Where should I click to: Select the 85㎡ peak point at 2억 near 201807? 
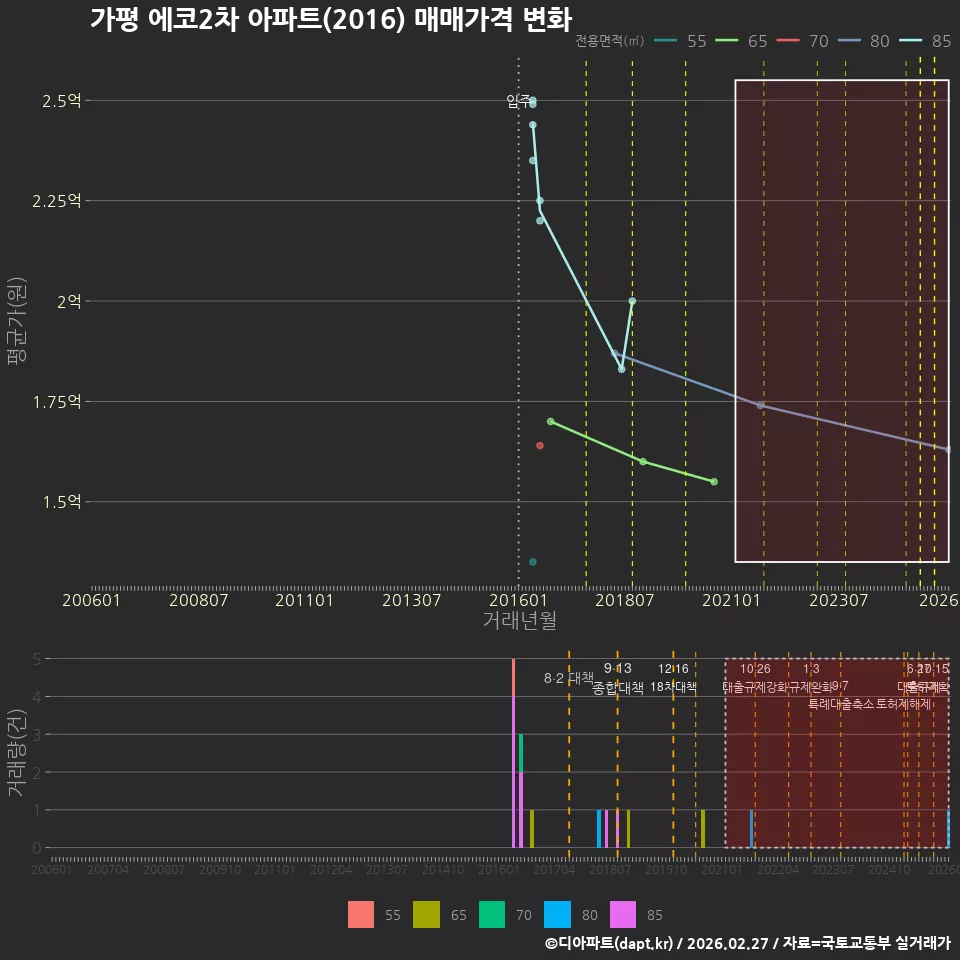coord(632,301)
